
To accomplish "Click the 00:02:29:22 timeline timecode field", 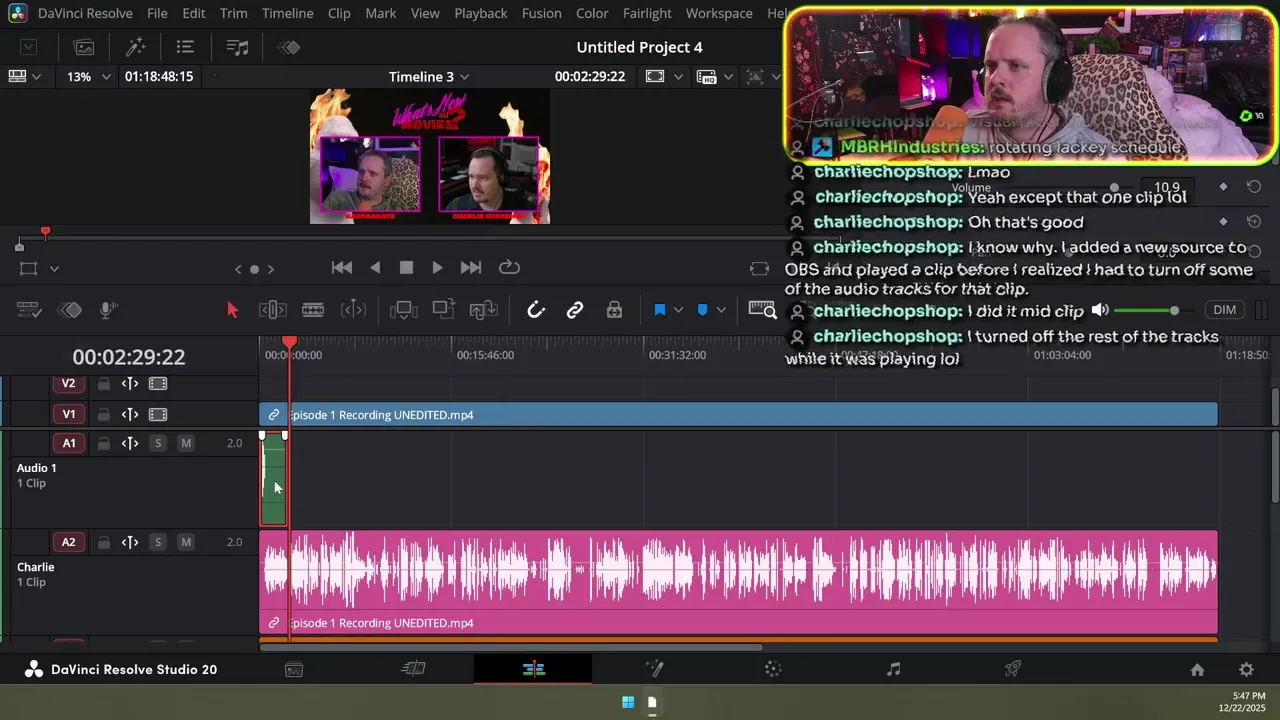I will pyautogui.click(x=129, y=357).
